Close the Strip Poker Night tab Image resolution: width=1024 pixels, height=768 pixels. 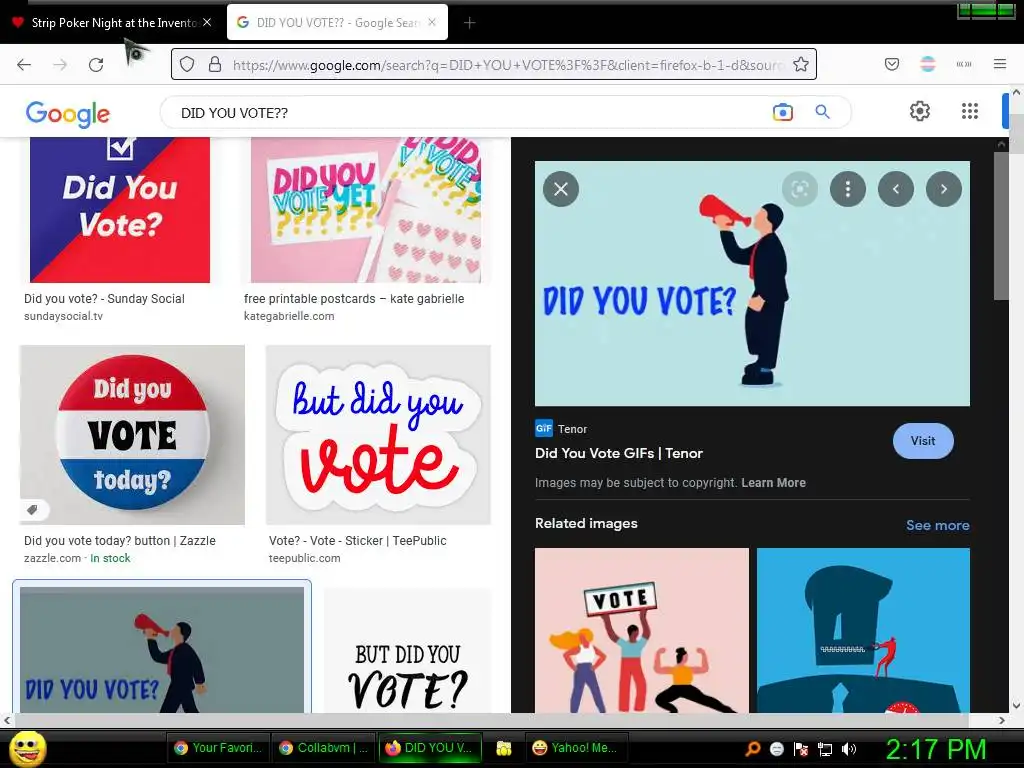207,22
